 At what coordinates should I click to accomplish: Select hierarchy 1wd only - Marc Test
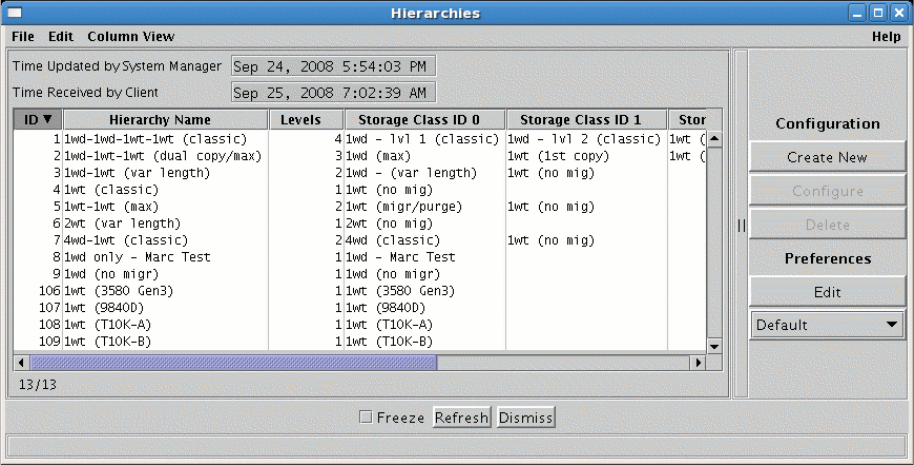click(137, 258)
